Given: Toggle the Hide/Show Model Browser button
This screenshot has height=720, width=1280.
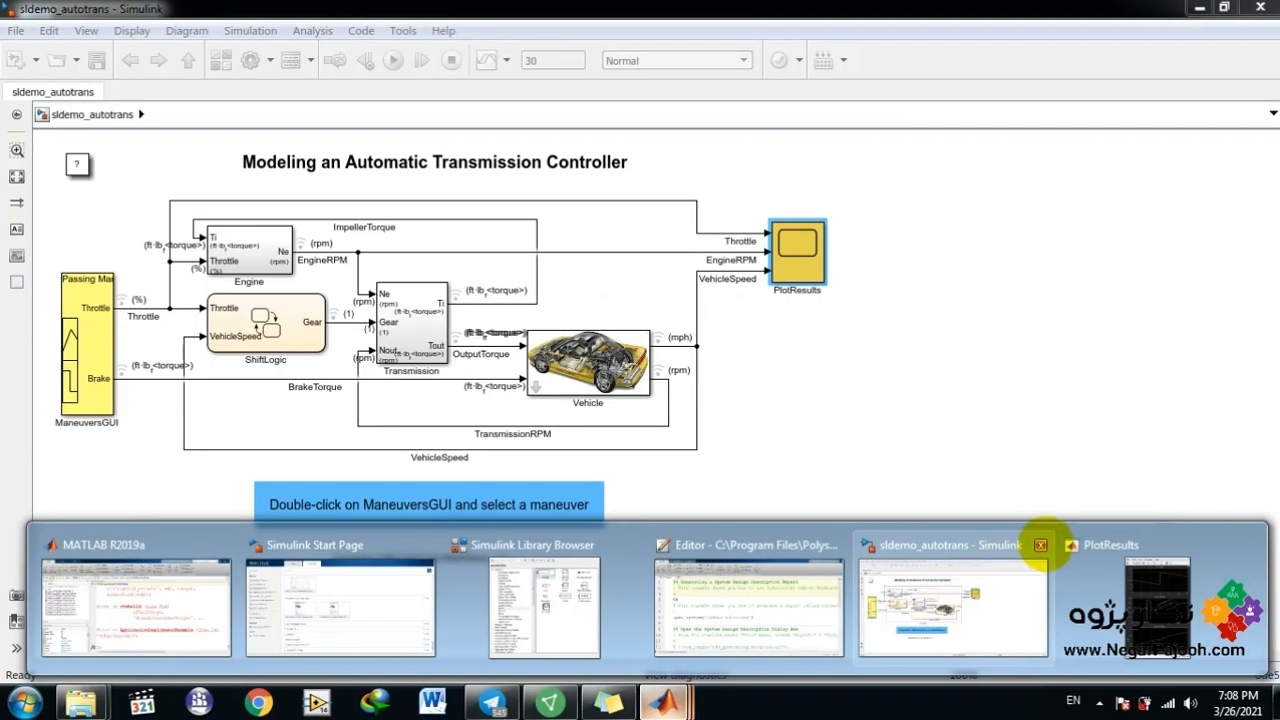Looking at the screenshot, I should click(17, 649).
